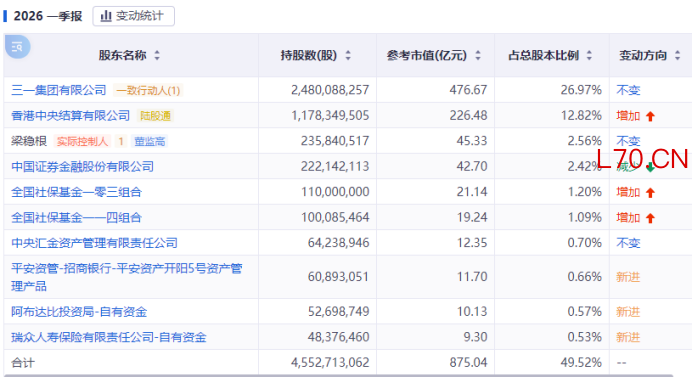Screen dimensions: 692x377
Task: Open 阿布达比投资局-自有资金 link
Action: (79, 312)
